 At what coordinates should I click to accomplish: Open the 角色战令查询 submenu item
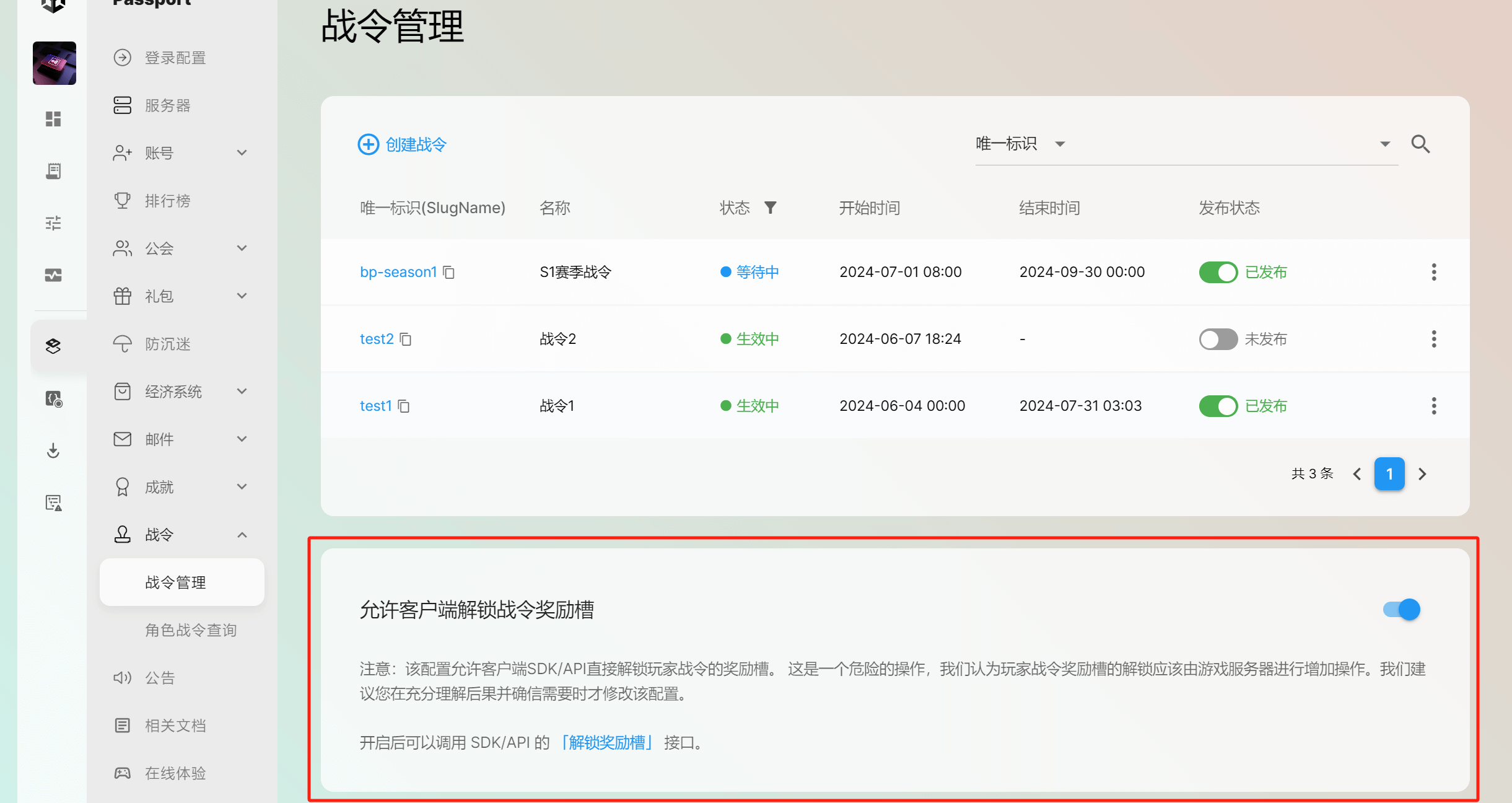pyautogui.click(x=191, y=630)
